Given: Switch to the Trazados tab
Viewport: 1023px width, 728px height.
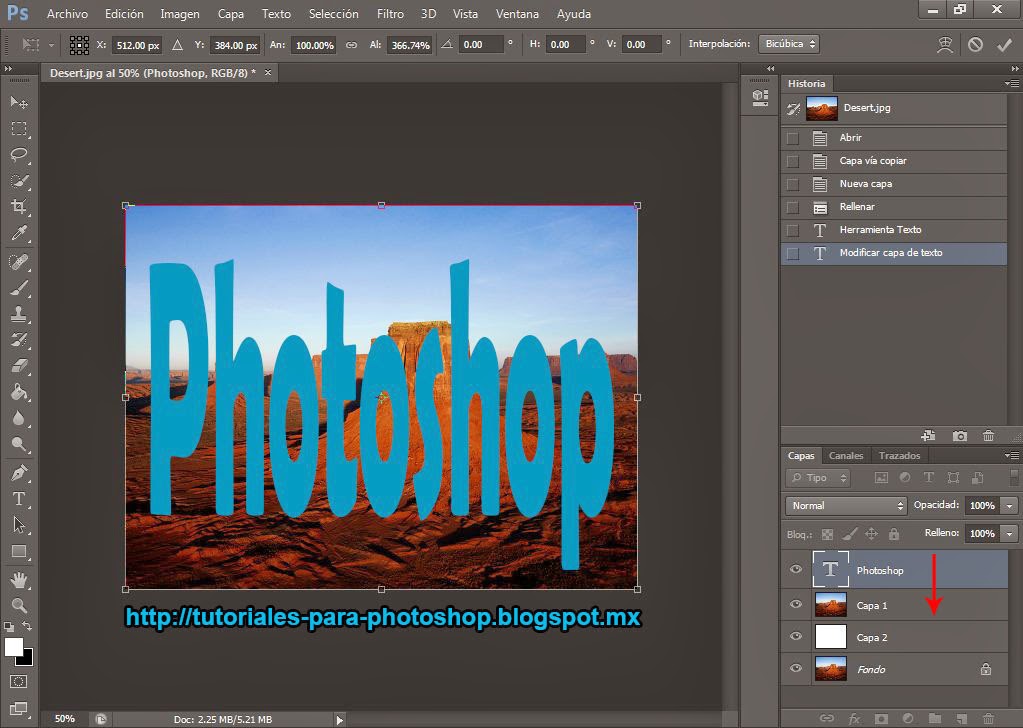Looking at the screenshot, I should [x=899, y=456].
